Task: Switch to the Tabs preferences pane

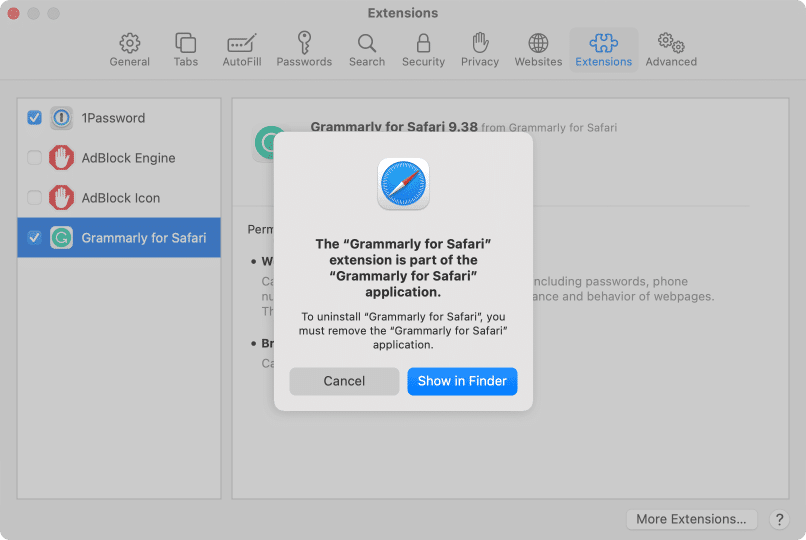Action: (186, 50)
